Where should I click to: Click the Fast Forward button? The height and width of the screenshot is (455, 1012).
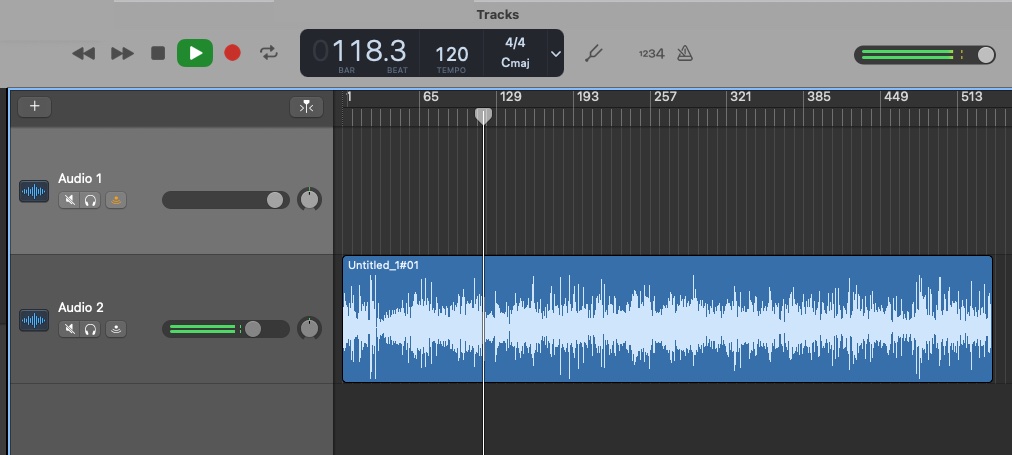tap(122, 53)
